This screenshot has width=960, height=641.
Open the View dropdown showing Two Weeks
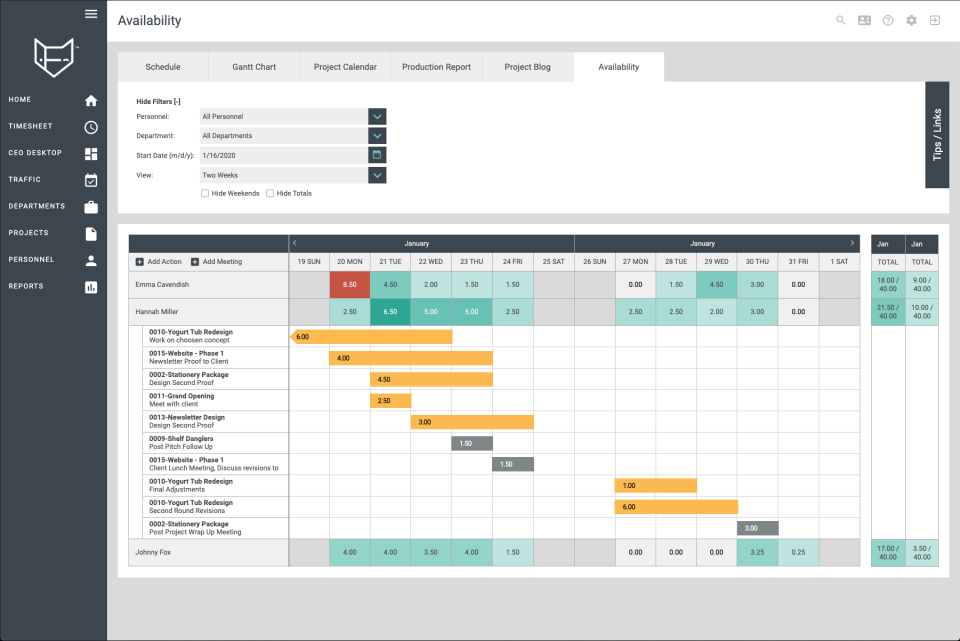tap(377, 174)
